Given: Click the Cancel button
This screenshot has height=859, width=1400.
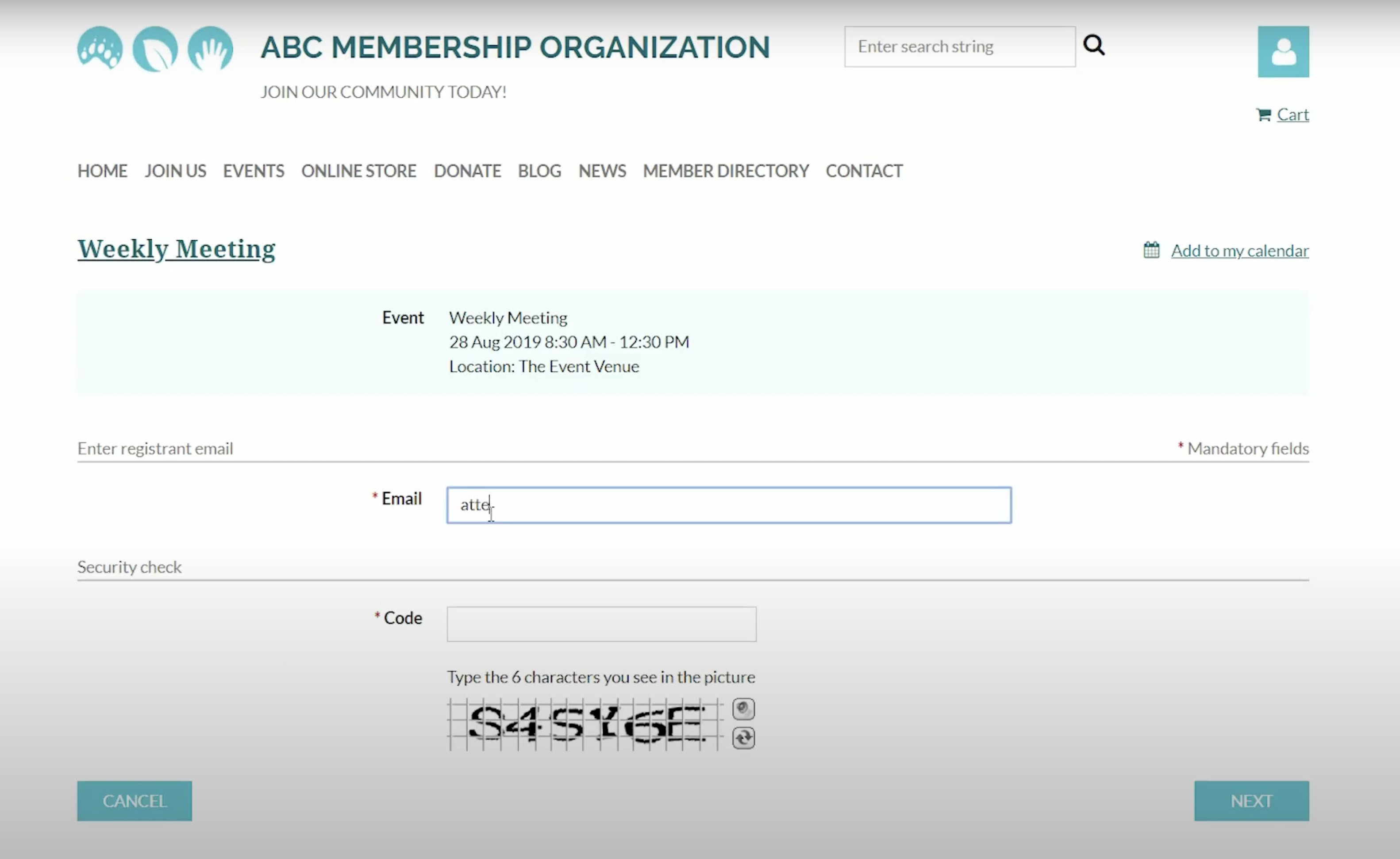Looking at the screenshot, I should [135, 801].
